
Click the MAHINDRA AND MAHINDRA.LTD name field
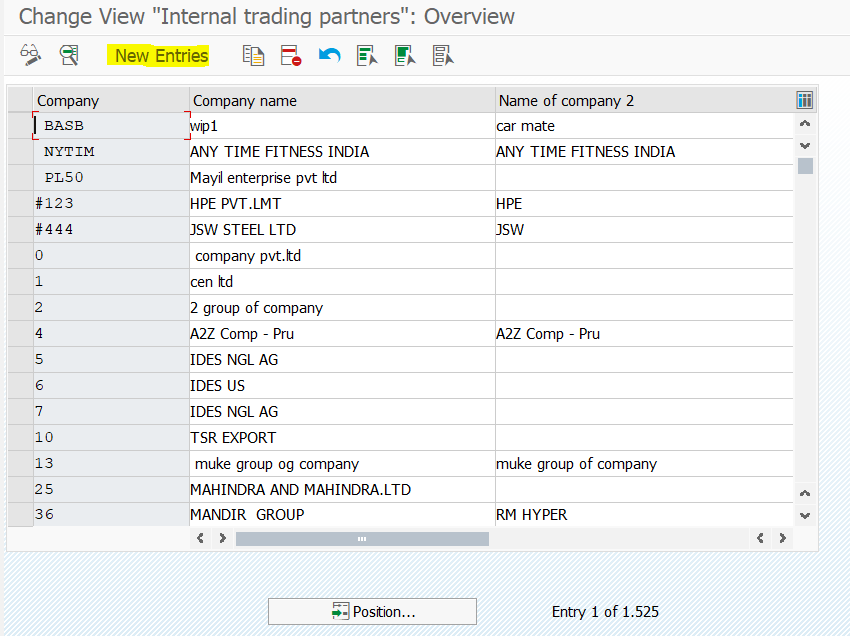click(x=342, y=490)
